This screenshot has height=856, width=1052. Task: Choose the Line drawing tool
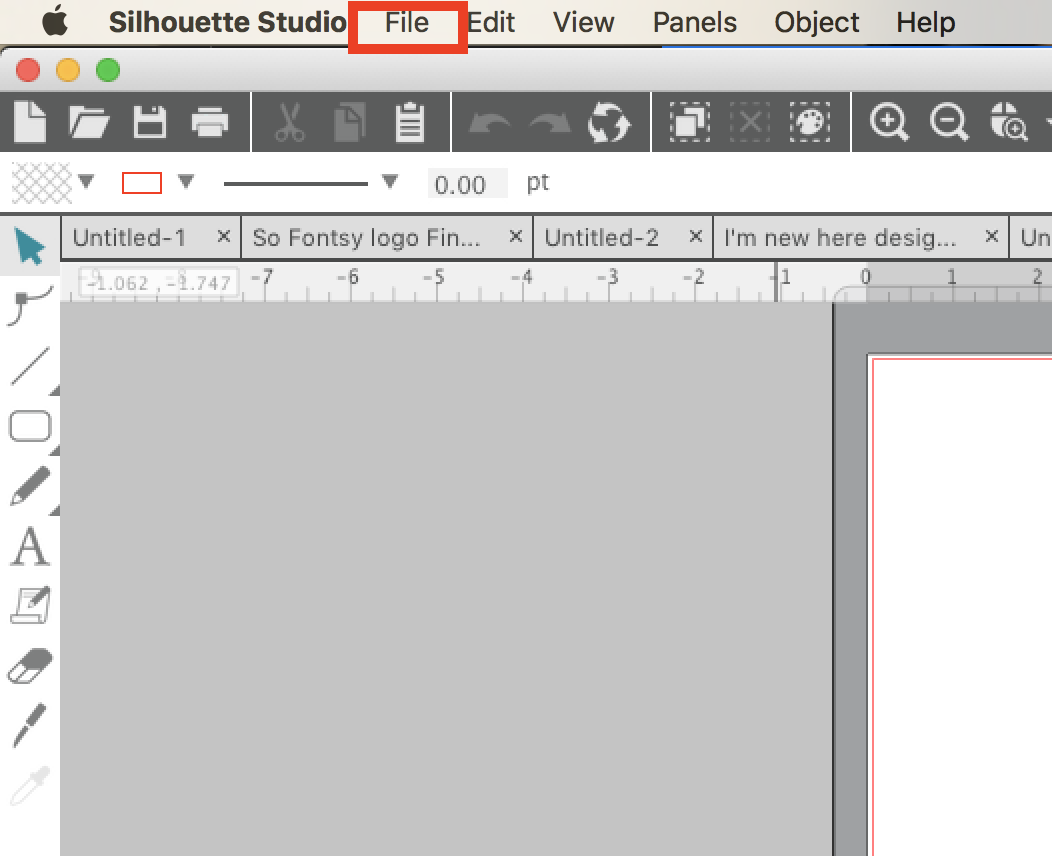[x=30, y=366]
